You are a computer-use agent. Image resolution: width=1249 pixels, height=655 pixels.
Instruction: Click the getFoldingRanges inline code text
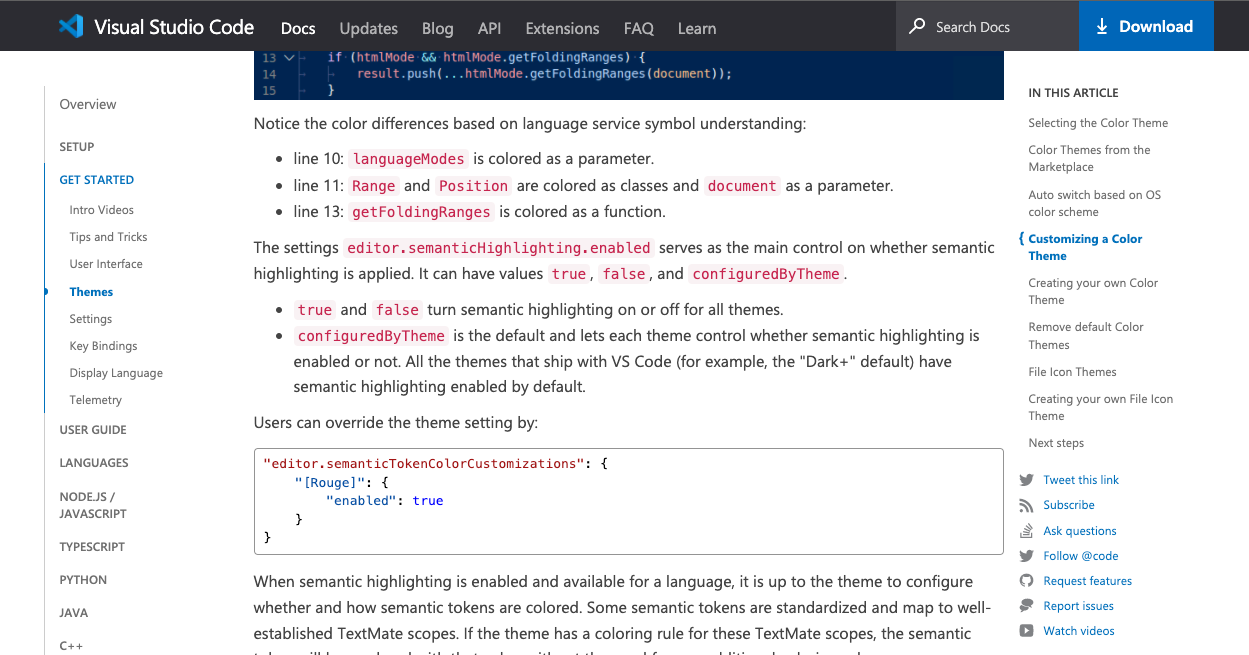421,212
